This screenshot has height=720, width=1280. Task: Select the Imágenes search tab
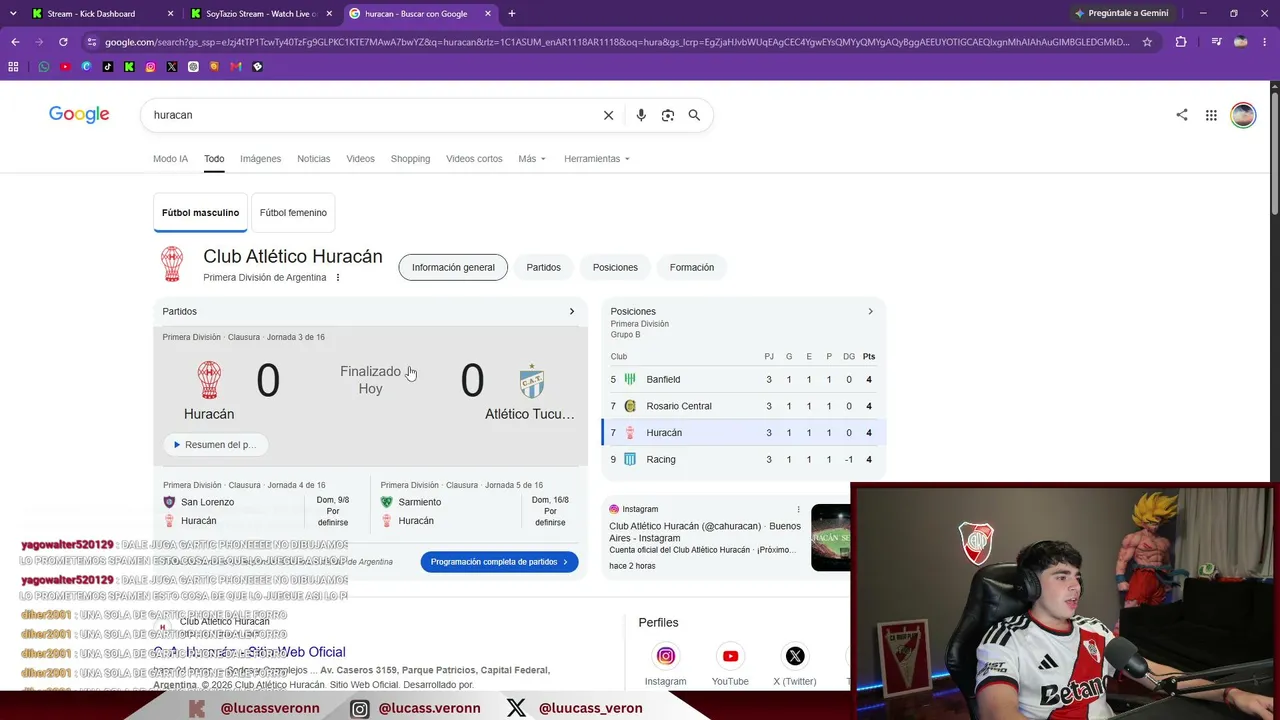click(x=260, y=159)
